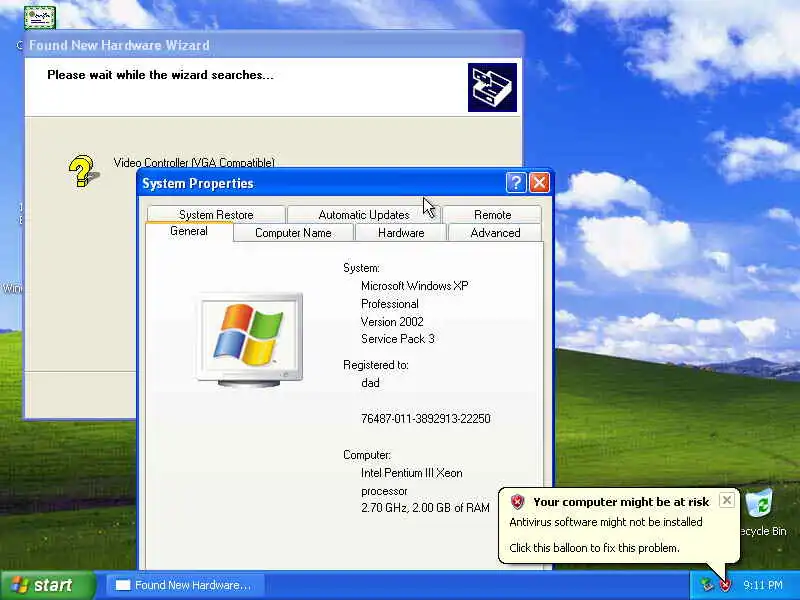This screenshot has height=600, width=800.
Task: Click 'Version 2002' text
Action: 392,321
